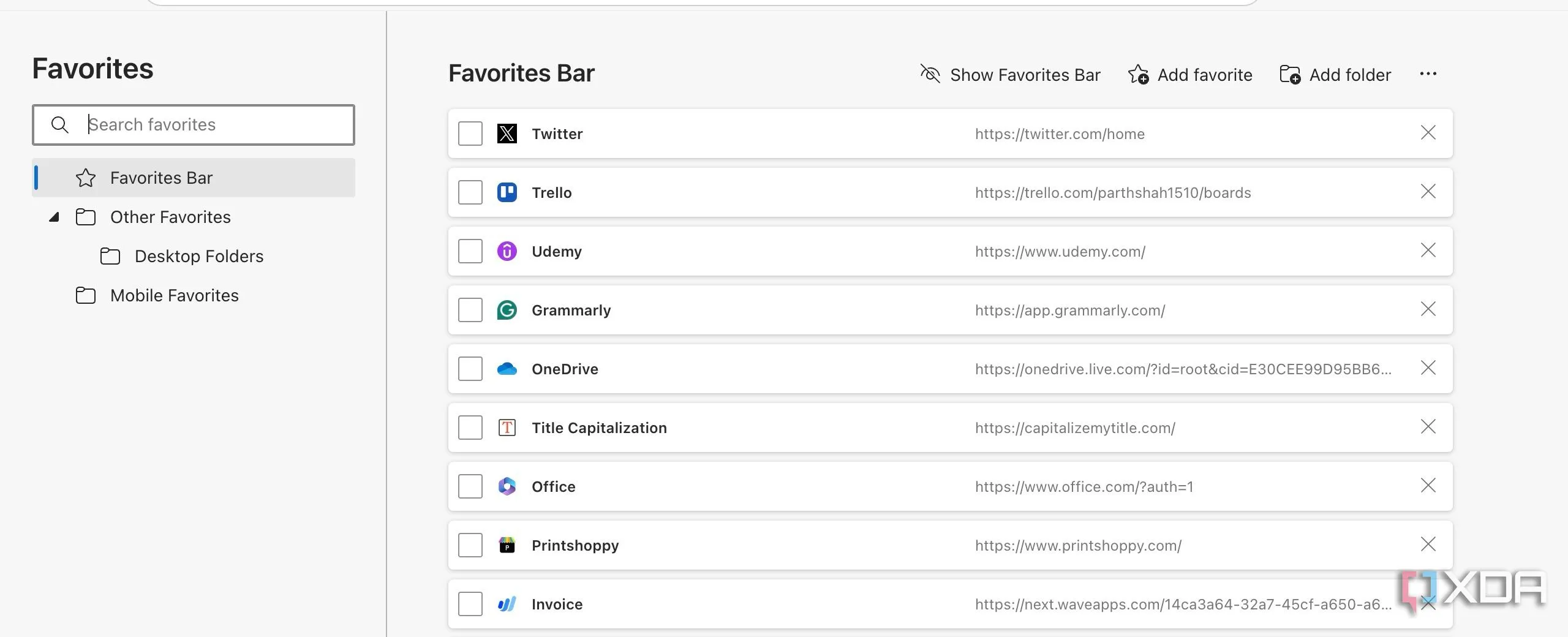Tick the Title Capitalization checkbox
Image resolution: width=1568 pixels, height=637 pixels.
pos(470,428)
